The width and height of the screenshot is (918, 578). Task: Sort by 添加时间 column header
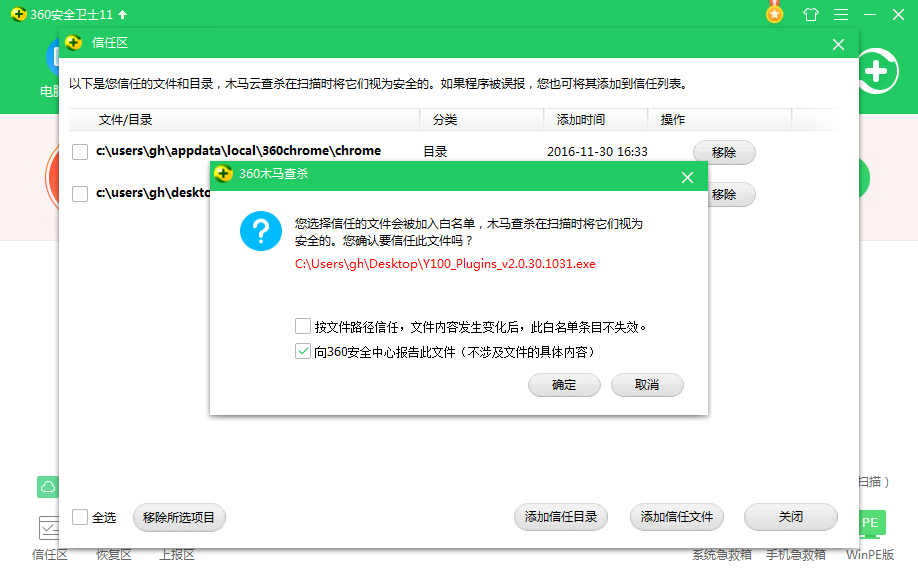(580, 119)
